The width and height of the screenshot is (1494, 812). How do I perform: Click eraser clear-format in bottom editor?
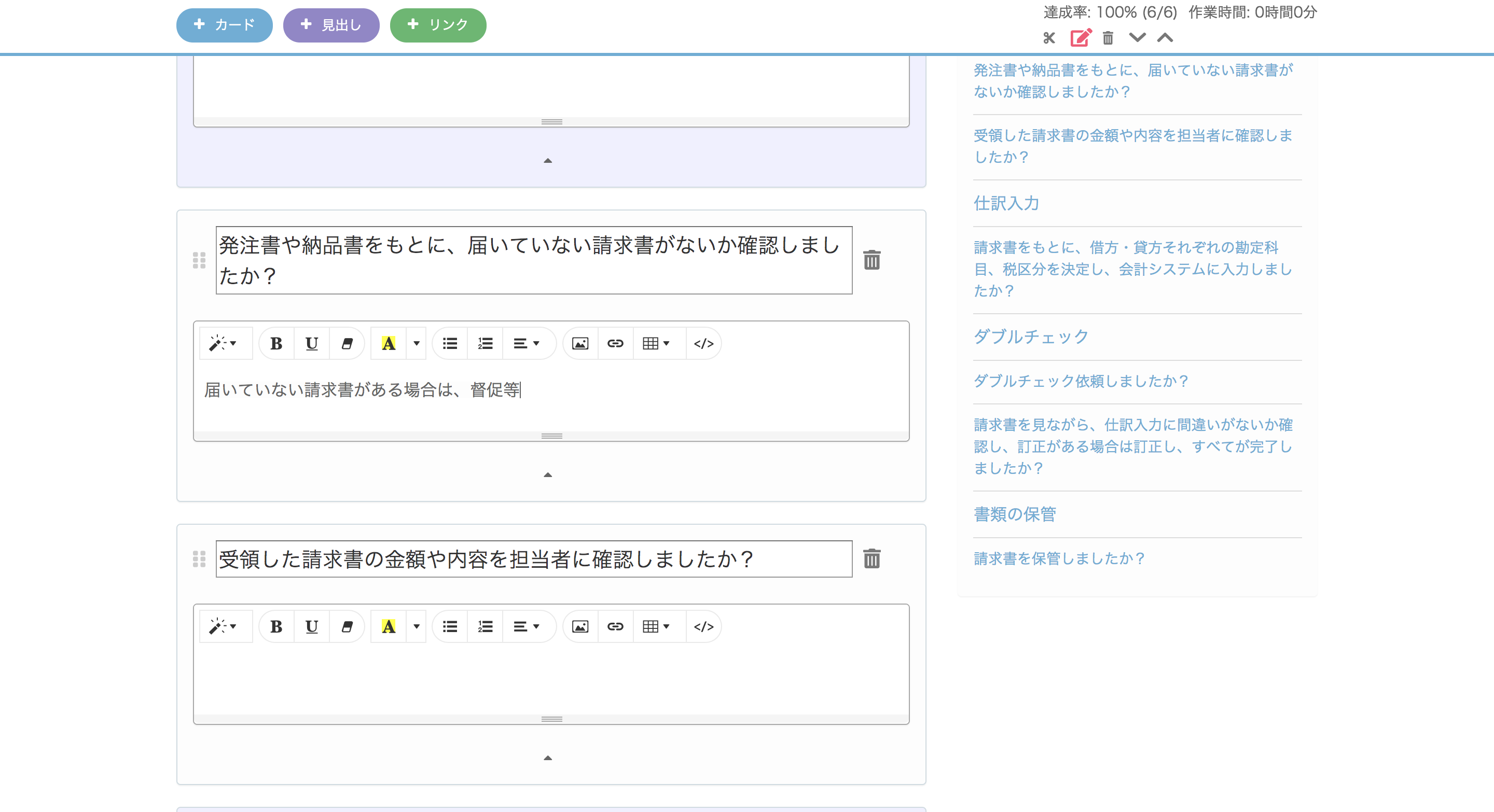[x=347, y=626]
